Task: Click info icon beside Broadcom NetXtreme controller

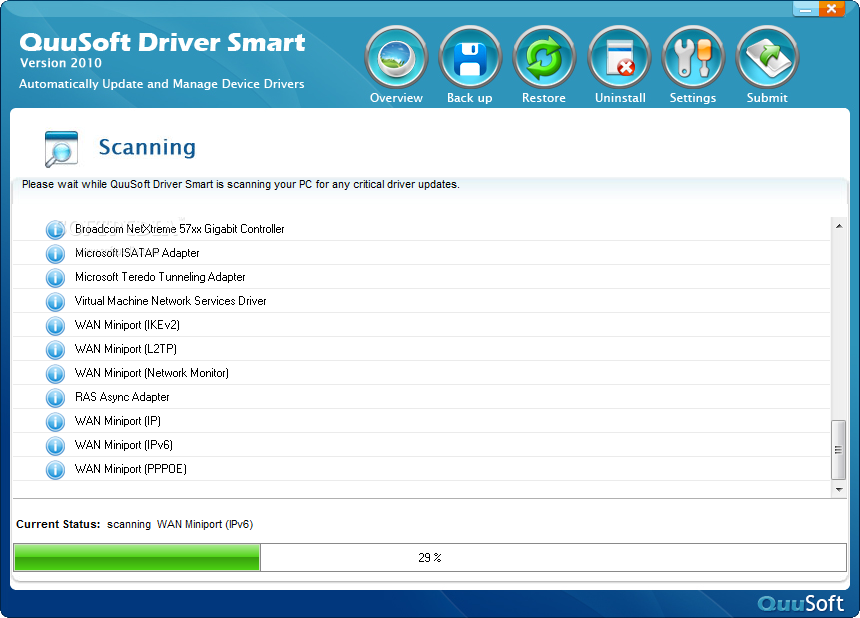Action: [55, 230]
